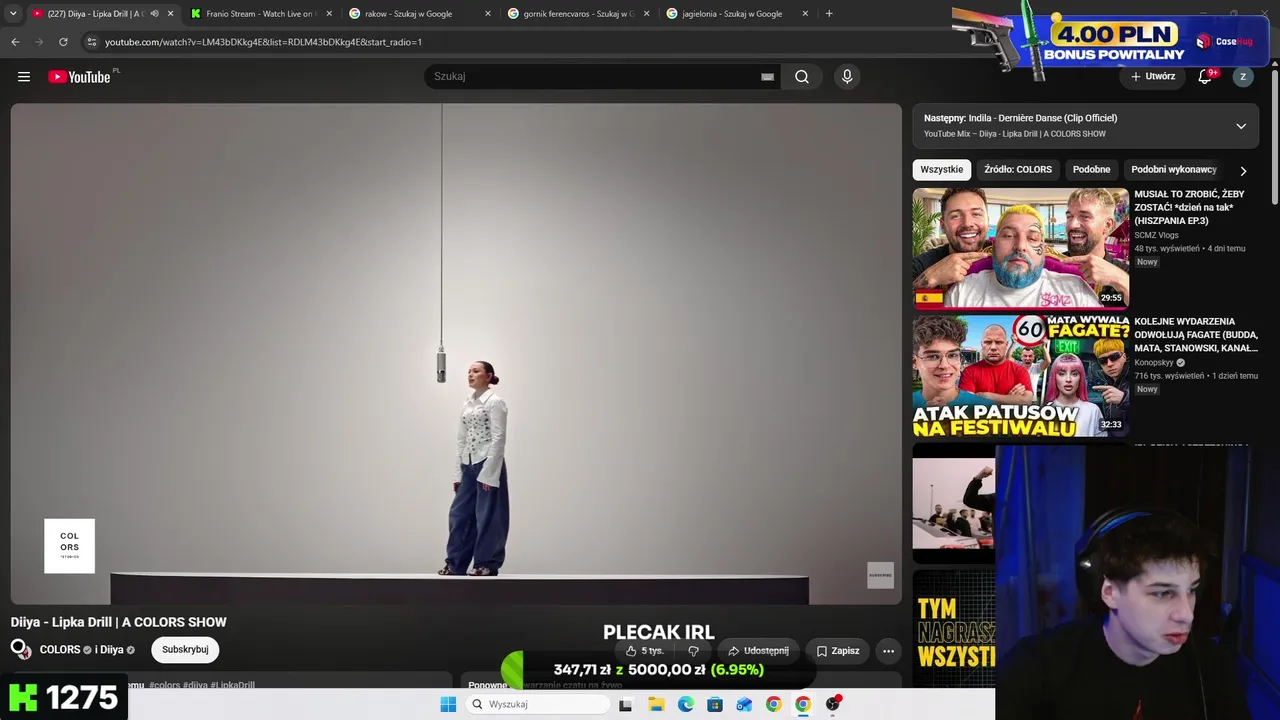The image size is (1280, 720).
Task: Open the COLORS channel avatar
Action: point(20,650)
